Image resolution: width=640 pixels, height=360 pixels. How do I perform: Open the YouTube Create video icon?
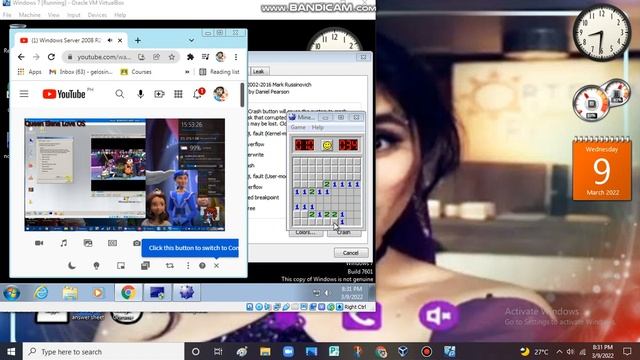coord(159,94)
